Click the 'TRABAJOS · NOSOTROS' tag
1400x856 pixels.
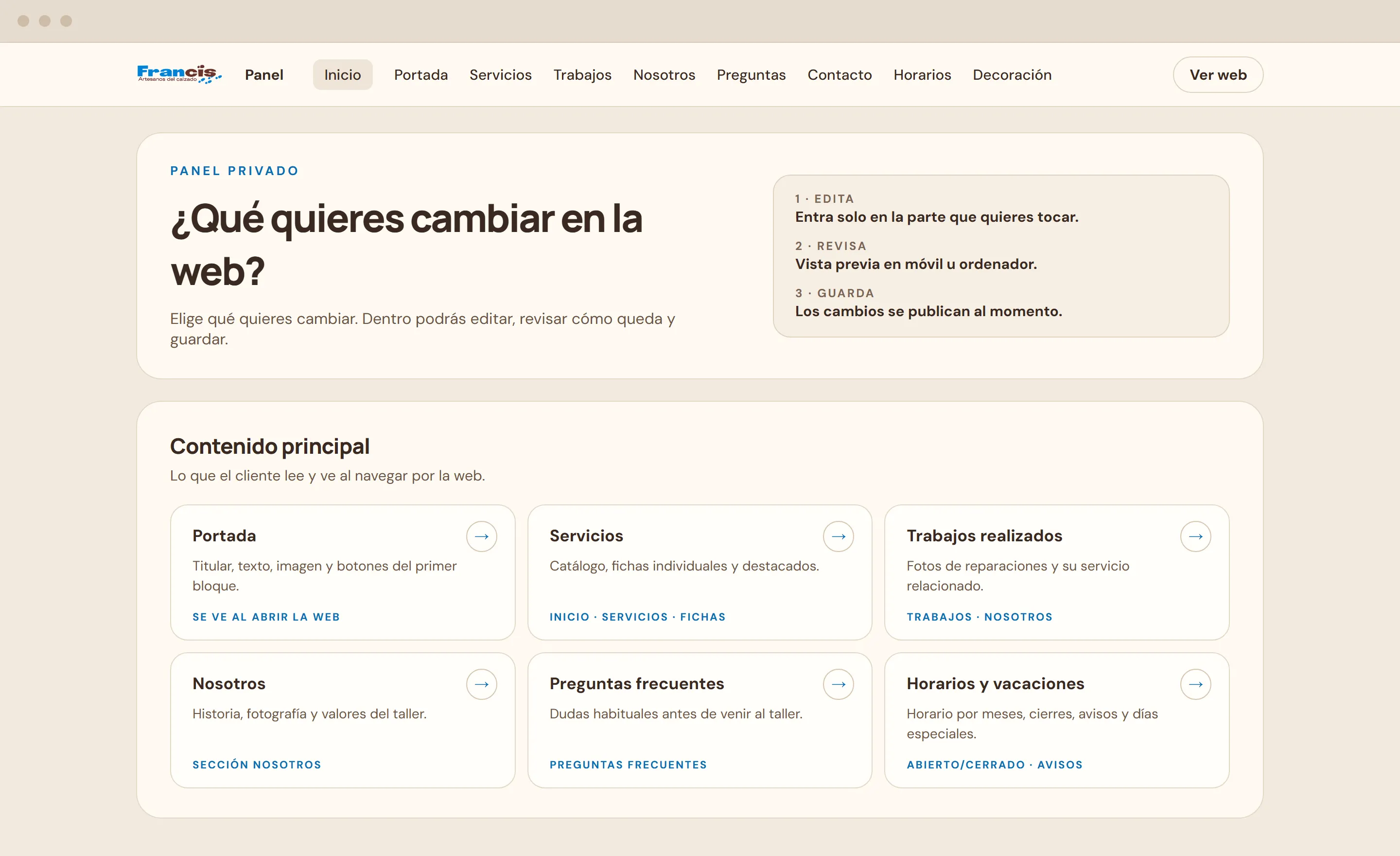pos(980,617)
